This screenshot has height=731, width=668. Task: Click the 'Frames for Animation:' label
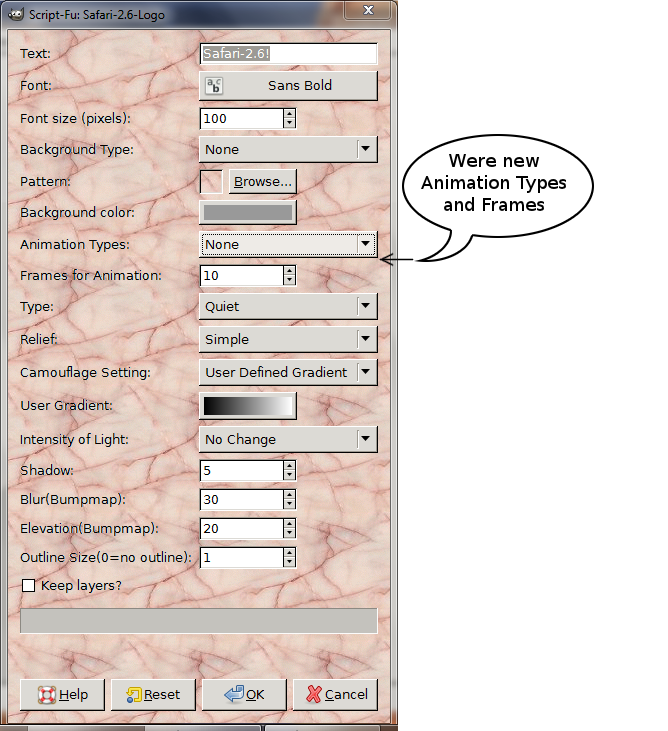point(91,276)
